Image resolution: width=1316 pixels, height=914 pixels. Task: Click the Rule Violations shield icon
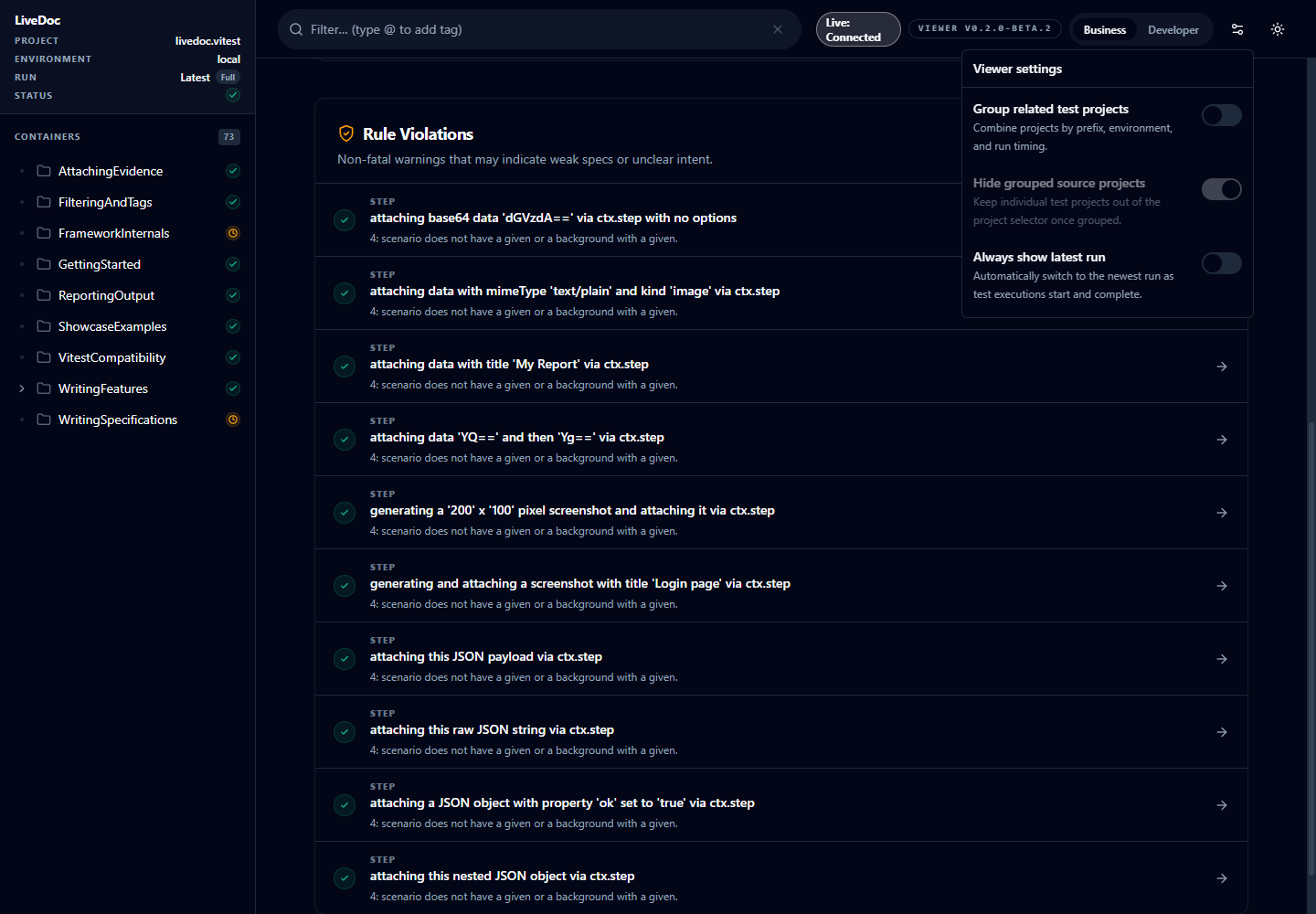[x=346, y=133]
